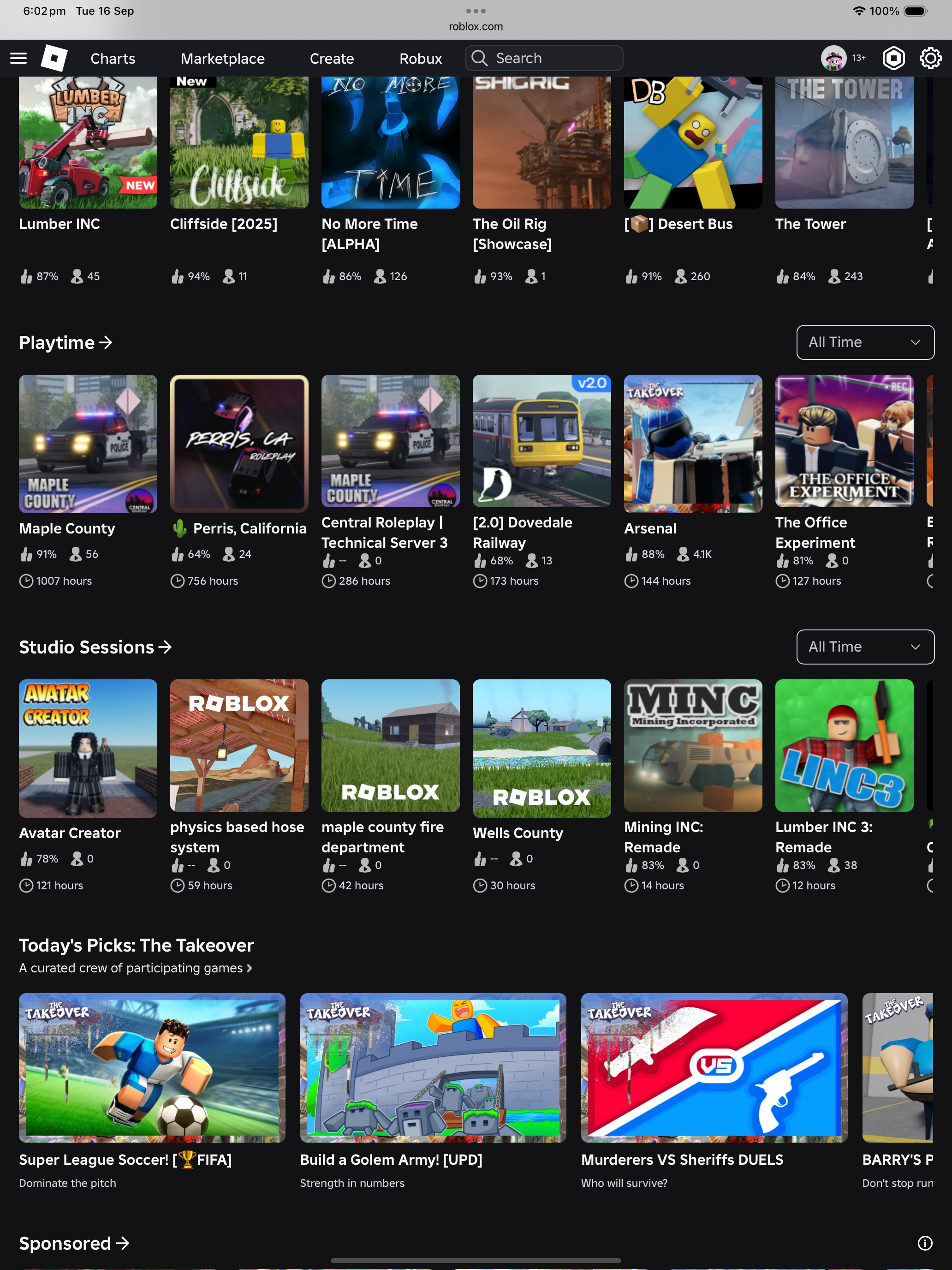Tap the three-dot multitasking control
The width and height of the screenshot is (952, 1270).
[476, 10]
